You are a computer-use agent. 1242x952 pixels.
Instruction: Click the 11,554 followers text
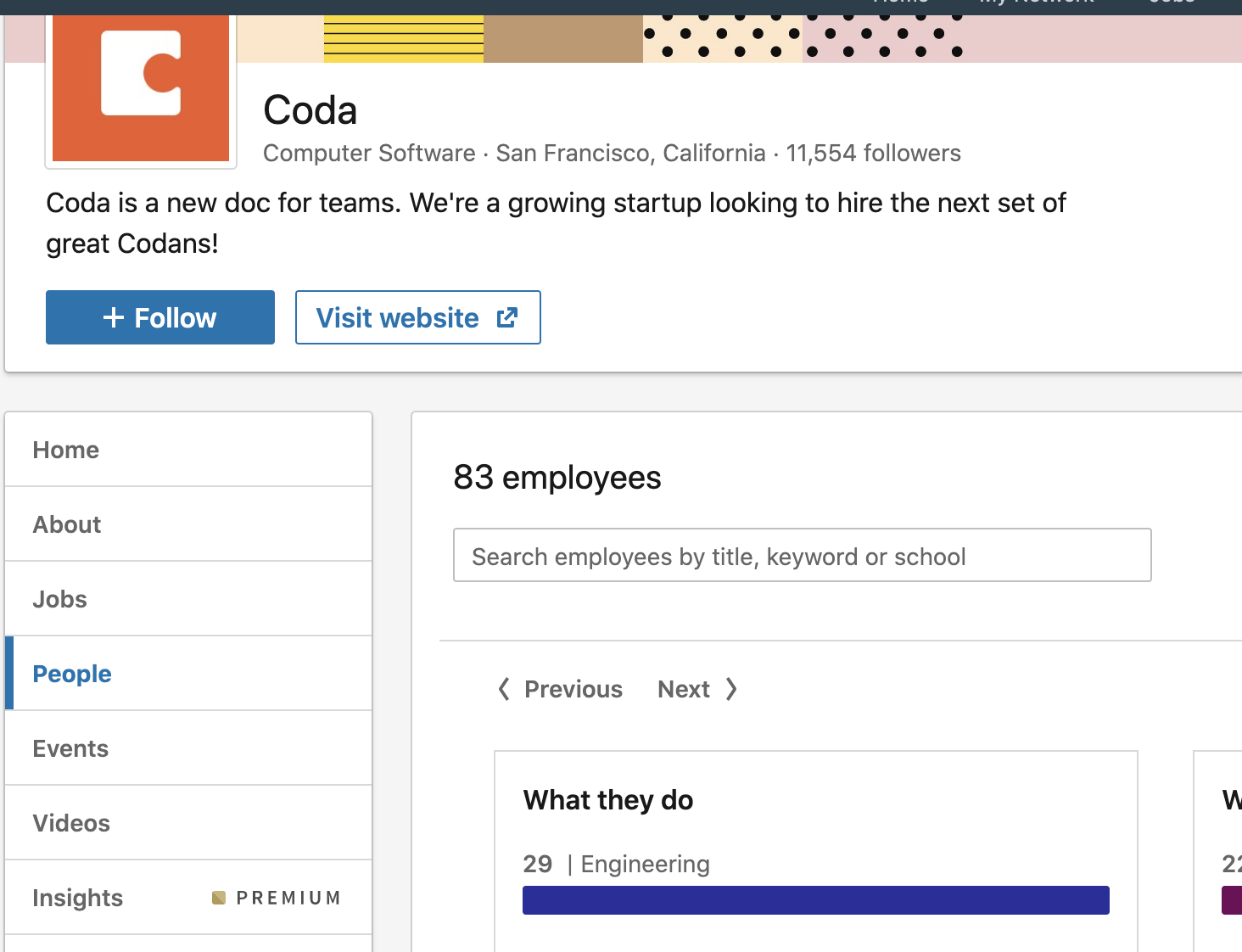click(873, 153)
